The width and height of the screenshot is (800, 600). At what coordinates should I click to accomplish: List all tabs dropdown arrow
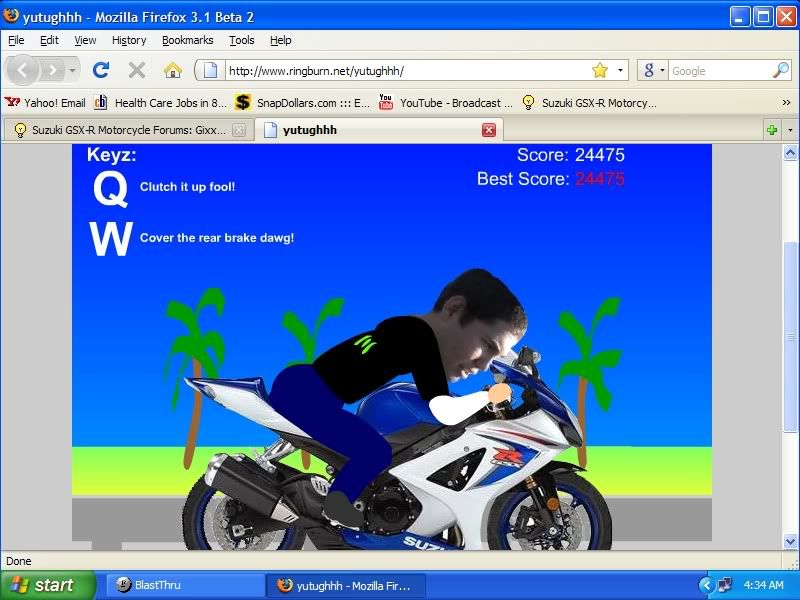coord(790,130)
